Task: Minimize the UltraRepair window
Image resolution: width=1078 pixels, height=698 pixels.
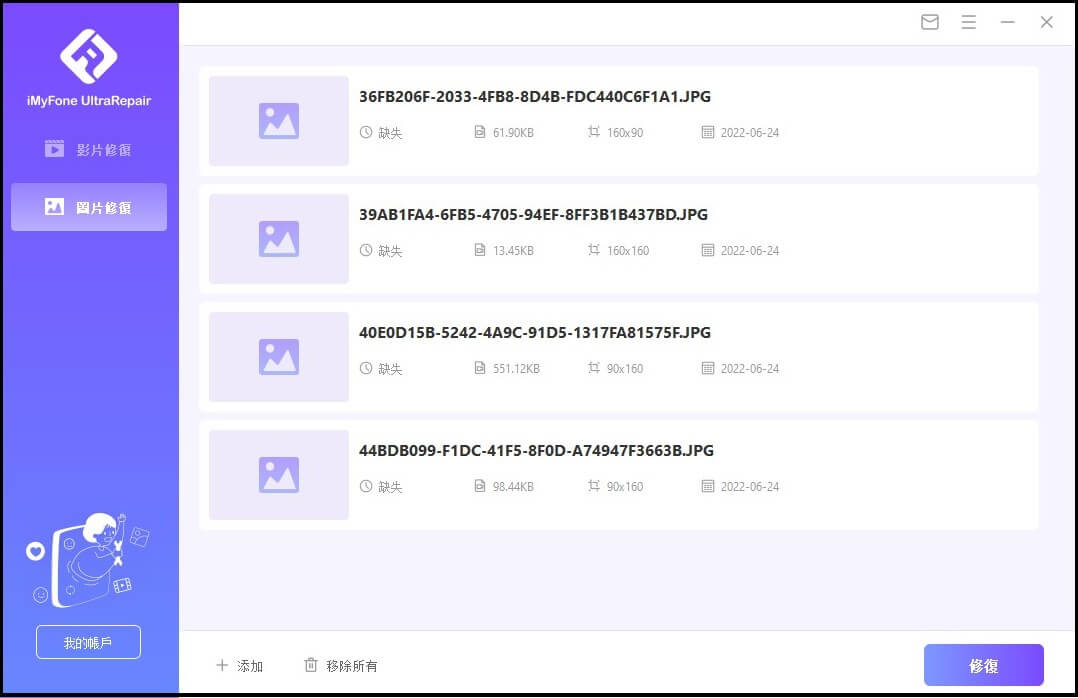Action: coord(1008,22)
